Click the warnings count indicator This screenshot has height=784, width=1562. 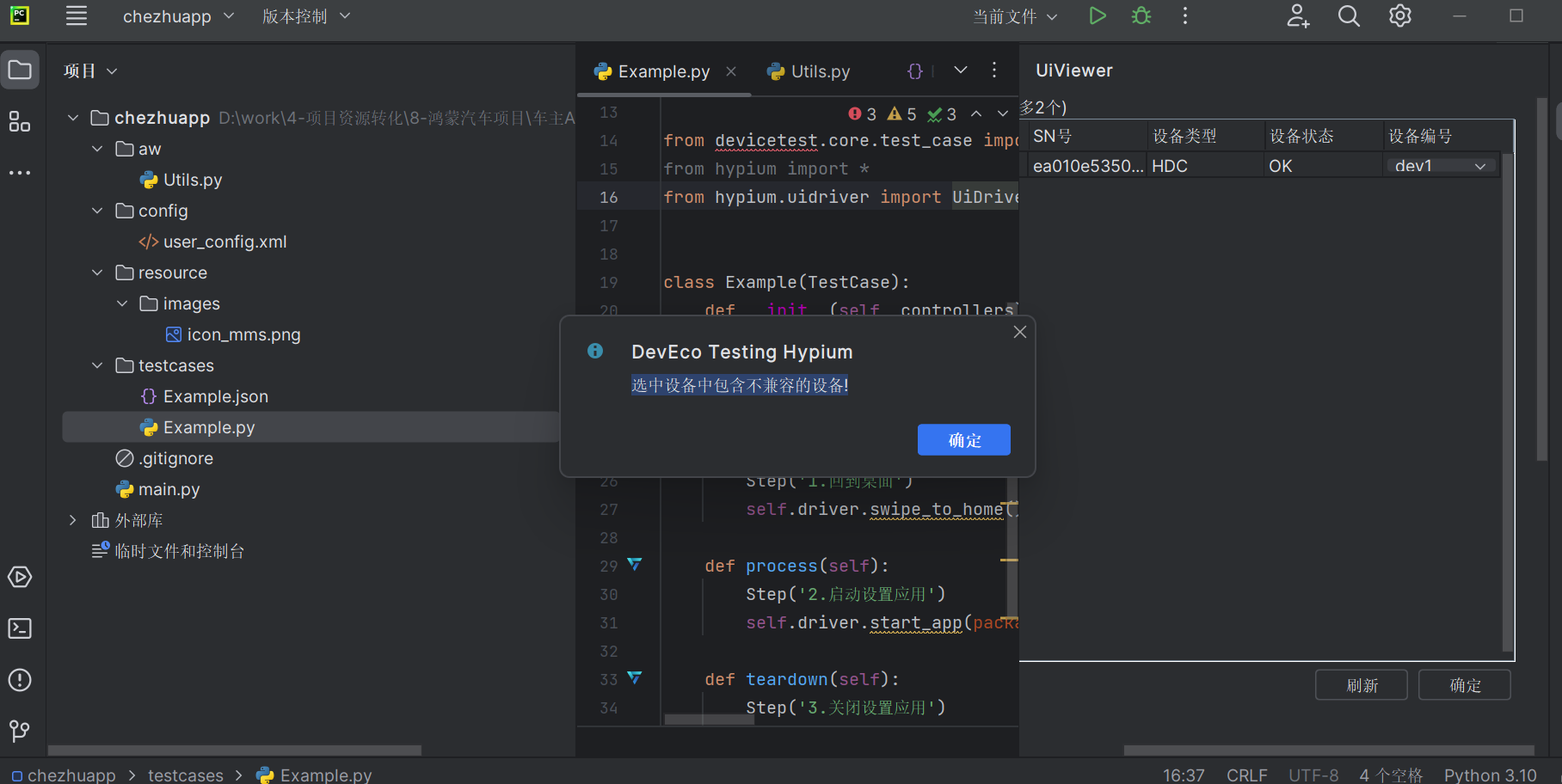click(902, 114)
